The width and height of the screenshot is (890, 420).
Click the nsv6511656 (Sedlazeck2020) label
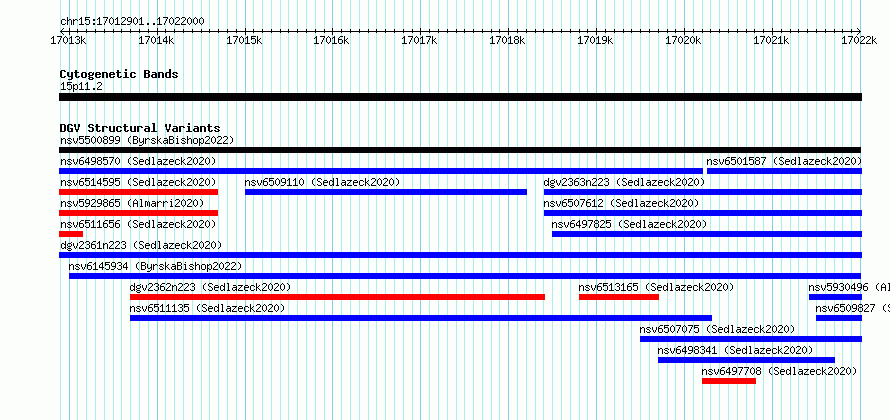tap(138, 224)
